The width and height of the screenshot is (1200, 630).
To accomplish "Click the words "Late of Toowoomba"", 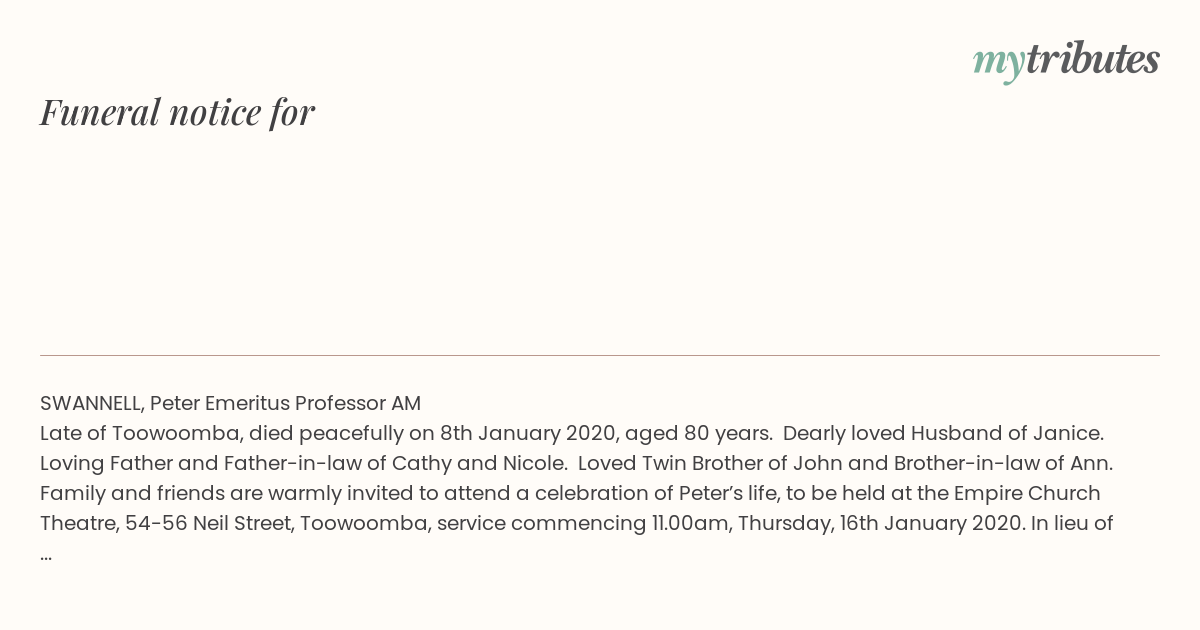I will [138, 433].
